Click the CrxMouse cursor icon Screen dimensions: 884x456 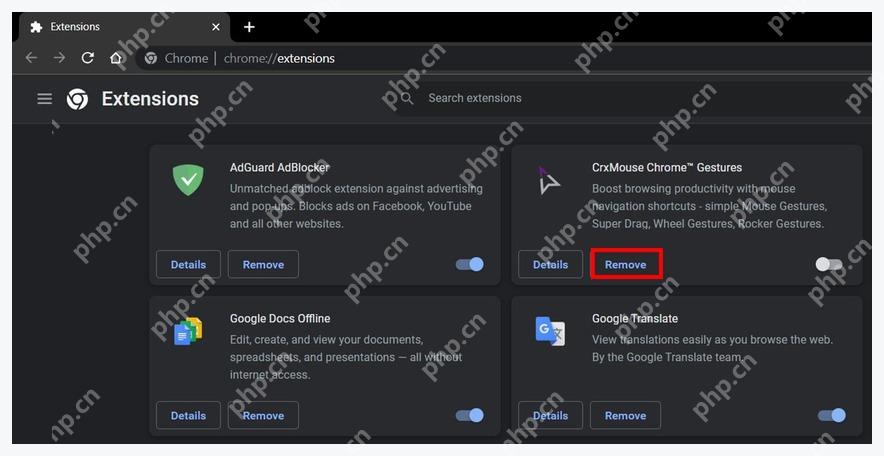pyautogui.click(x=547, y=180)
